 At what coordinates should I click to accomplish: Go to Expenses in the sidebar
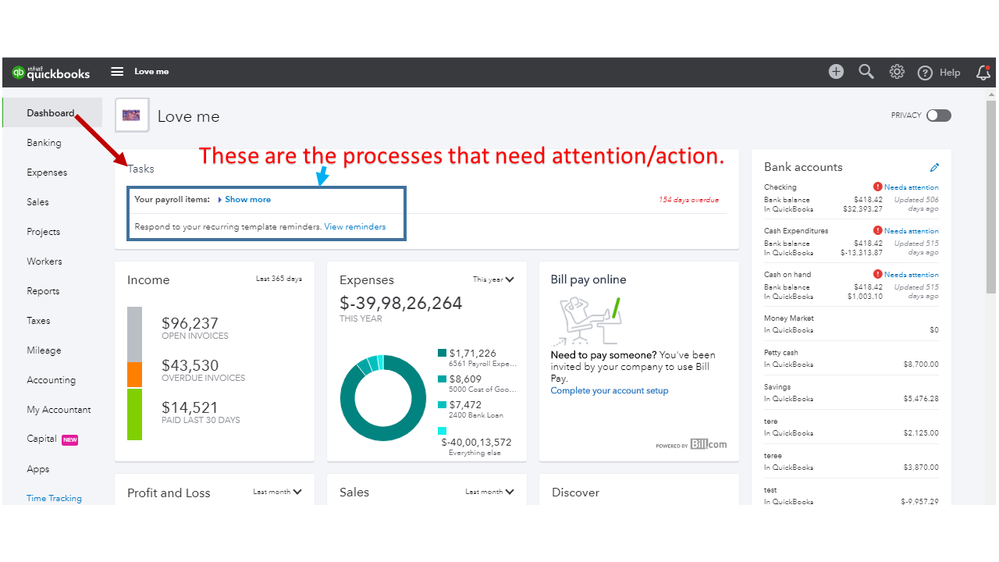[47, 172]
